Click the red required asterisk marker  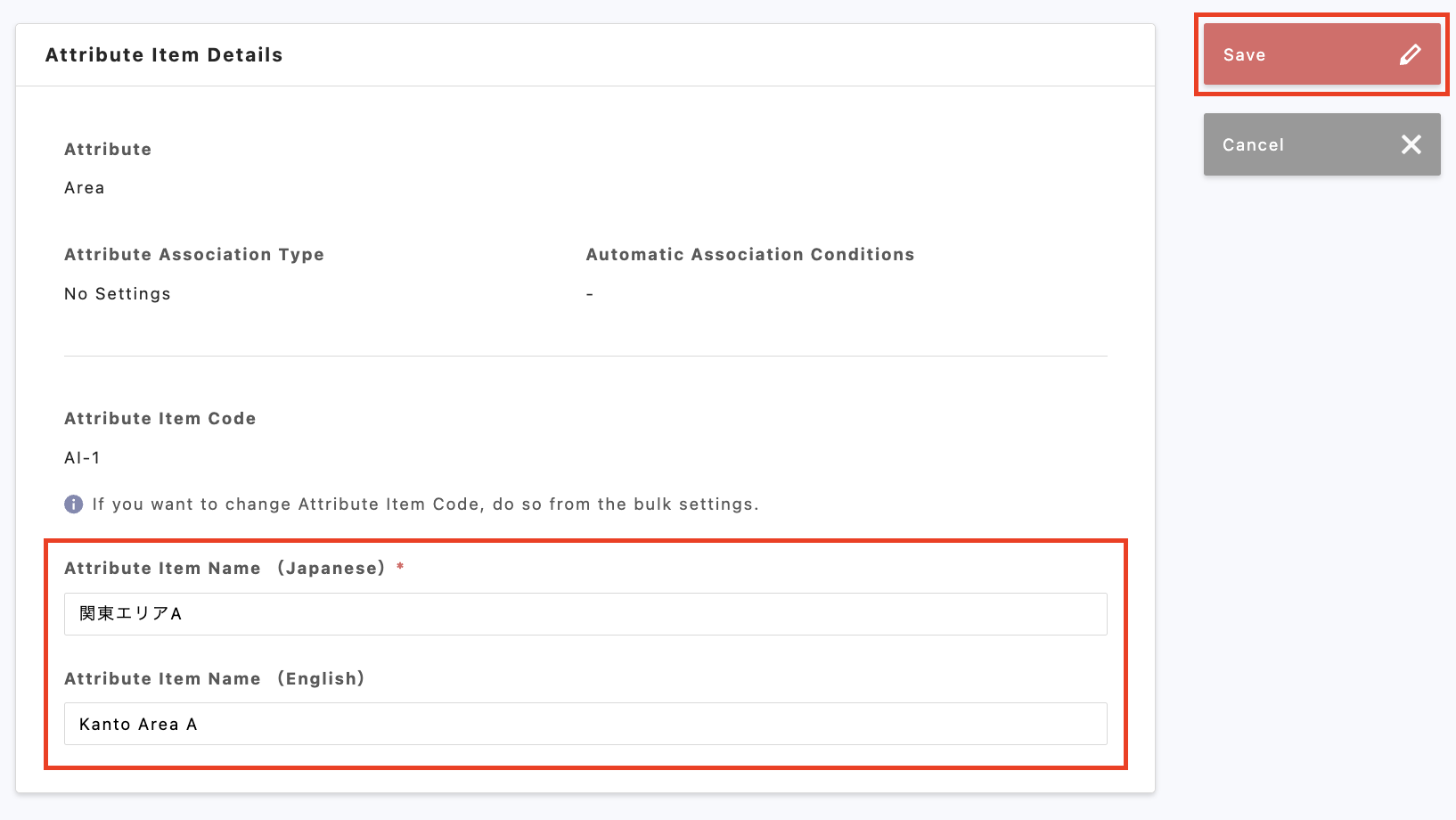[400, 568]
